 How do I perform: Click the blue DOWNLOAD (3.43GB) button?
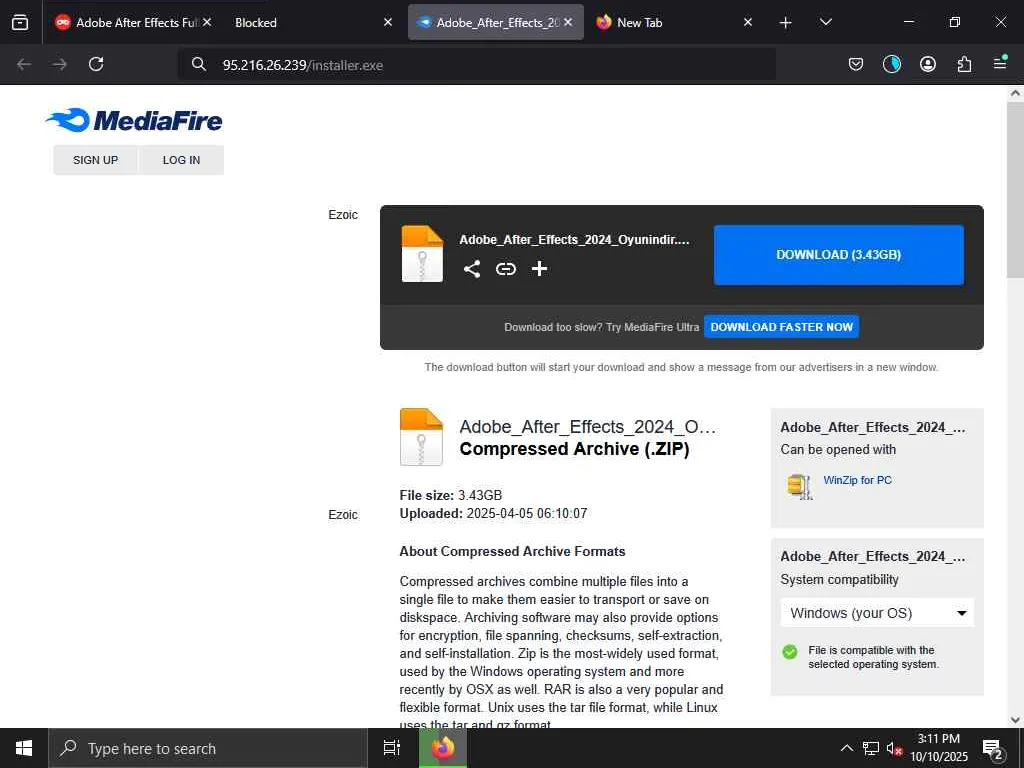point(839,255)
